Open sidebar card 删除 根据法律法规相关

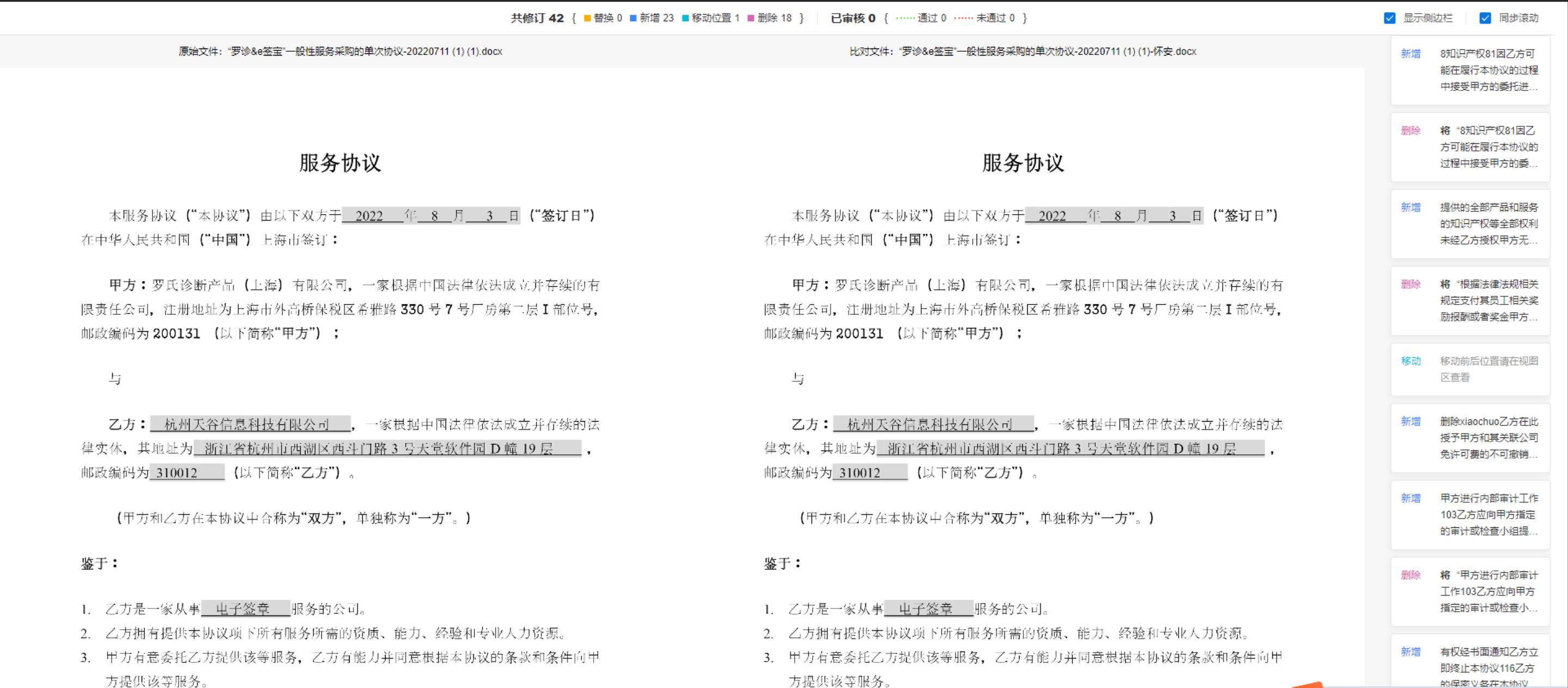pyautogui.click(x=1470, y=300)
